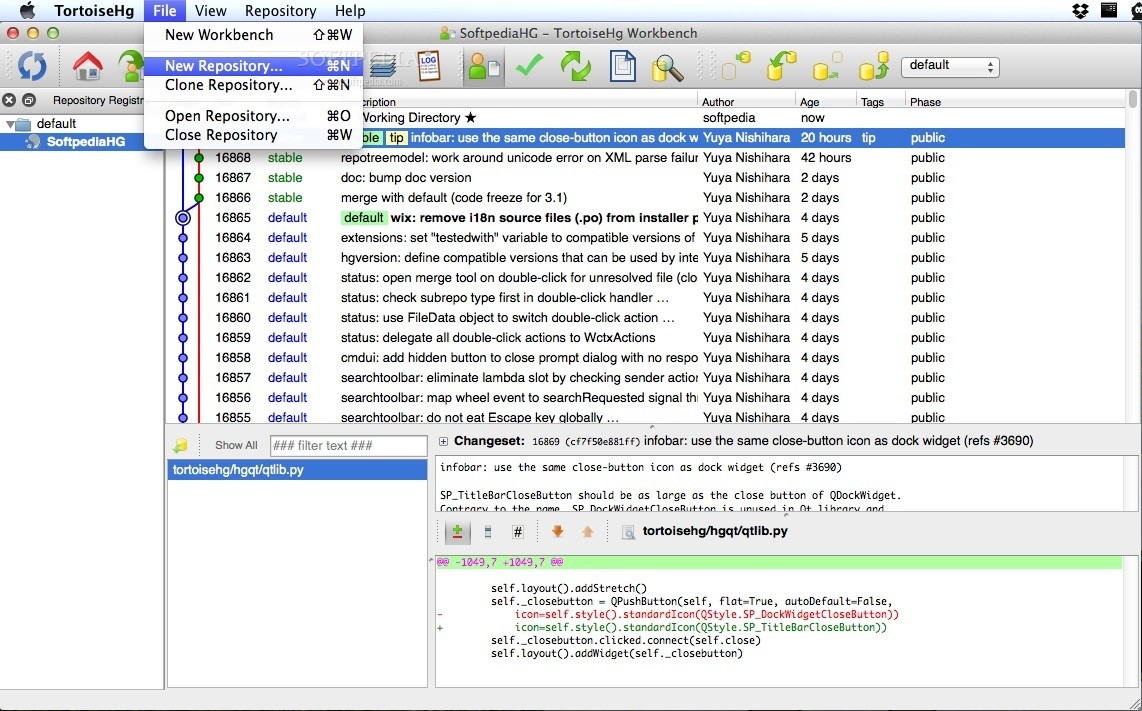Image resolution: width=1142 pixels, height=711 pixels.
Task: Click the Show All button
Action: click(x=236, y=445)
